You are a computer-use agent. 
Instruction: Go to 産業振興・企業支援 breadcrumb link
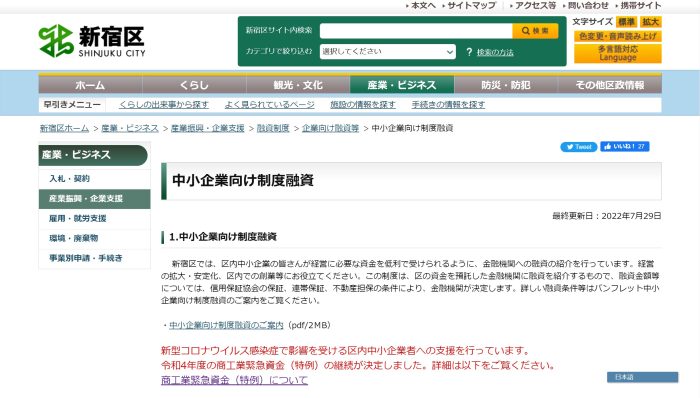[x=208, y=128]
